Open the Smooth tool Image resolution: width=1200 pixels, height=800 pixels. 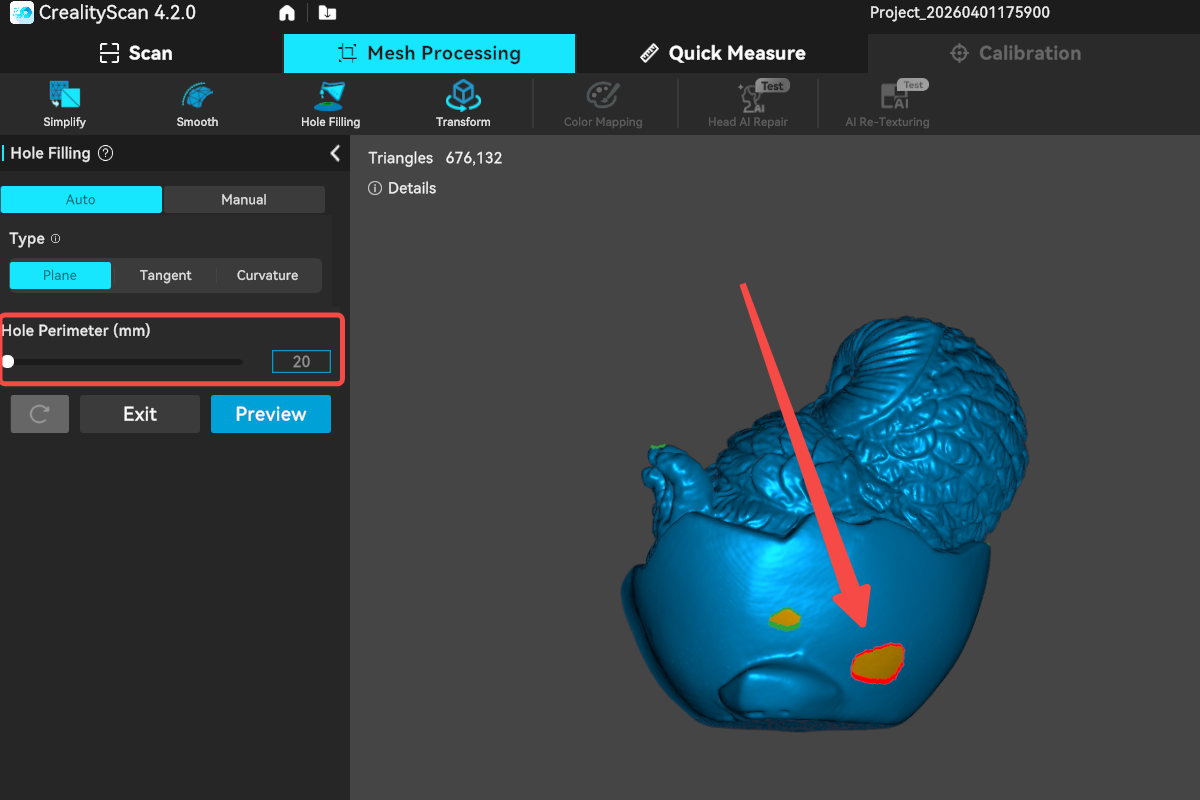[197, 104]
